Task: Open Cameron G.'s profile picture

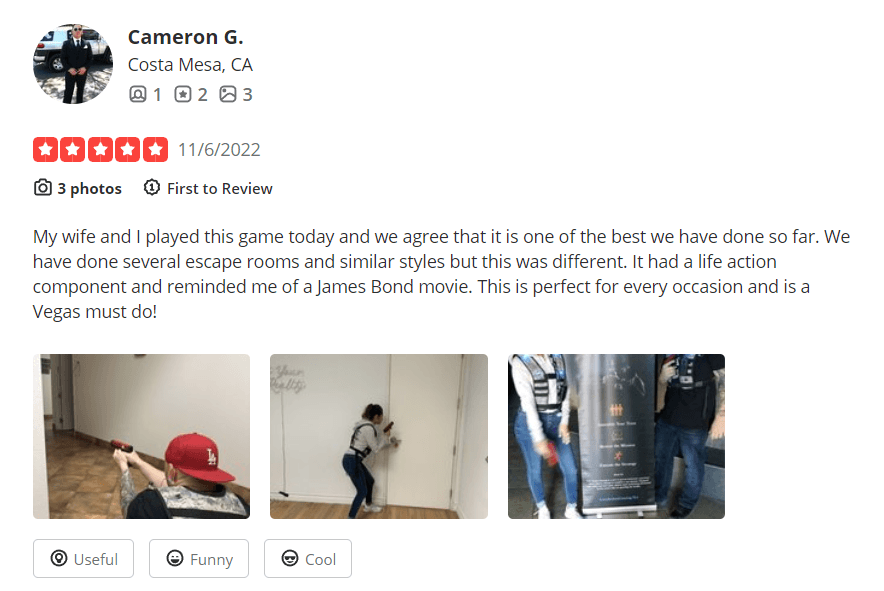Action: pyautogui.click(x=73, y=64)
